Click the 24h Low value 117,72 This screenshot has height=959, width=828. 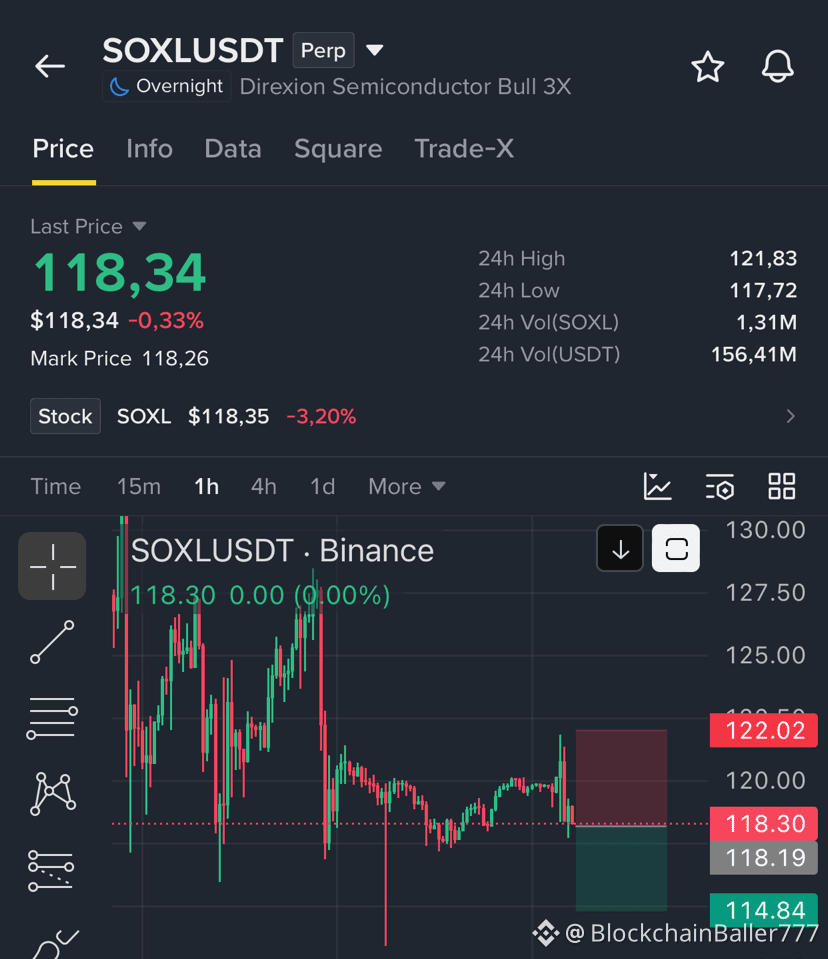tap(763, 291)
